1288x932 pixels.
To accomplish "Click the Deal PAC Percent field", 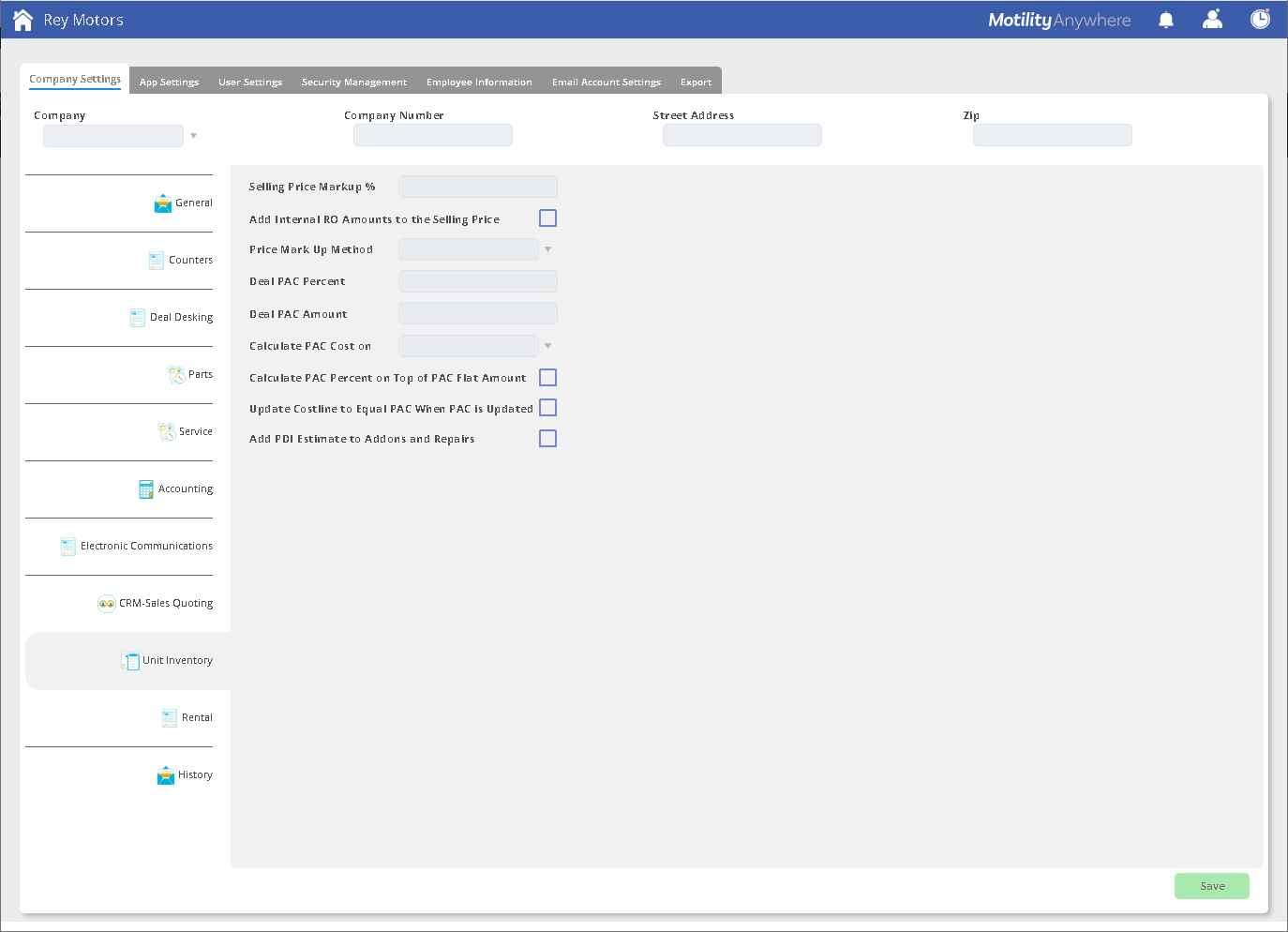I will click(x=478, y=281).
